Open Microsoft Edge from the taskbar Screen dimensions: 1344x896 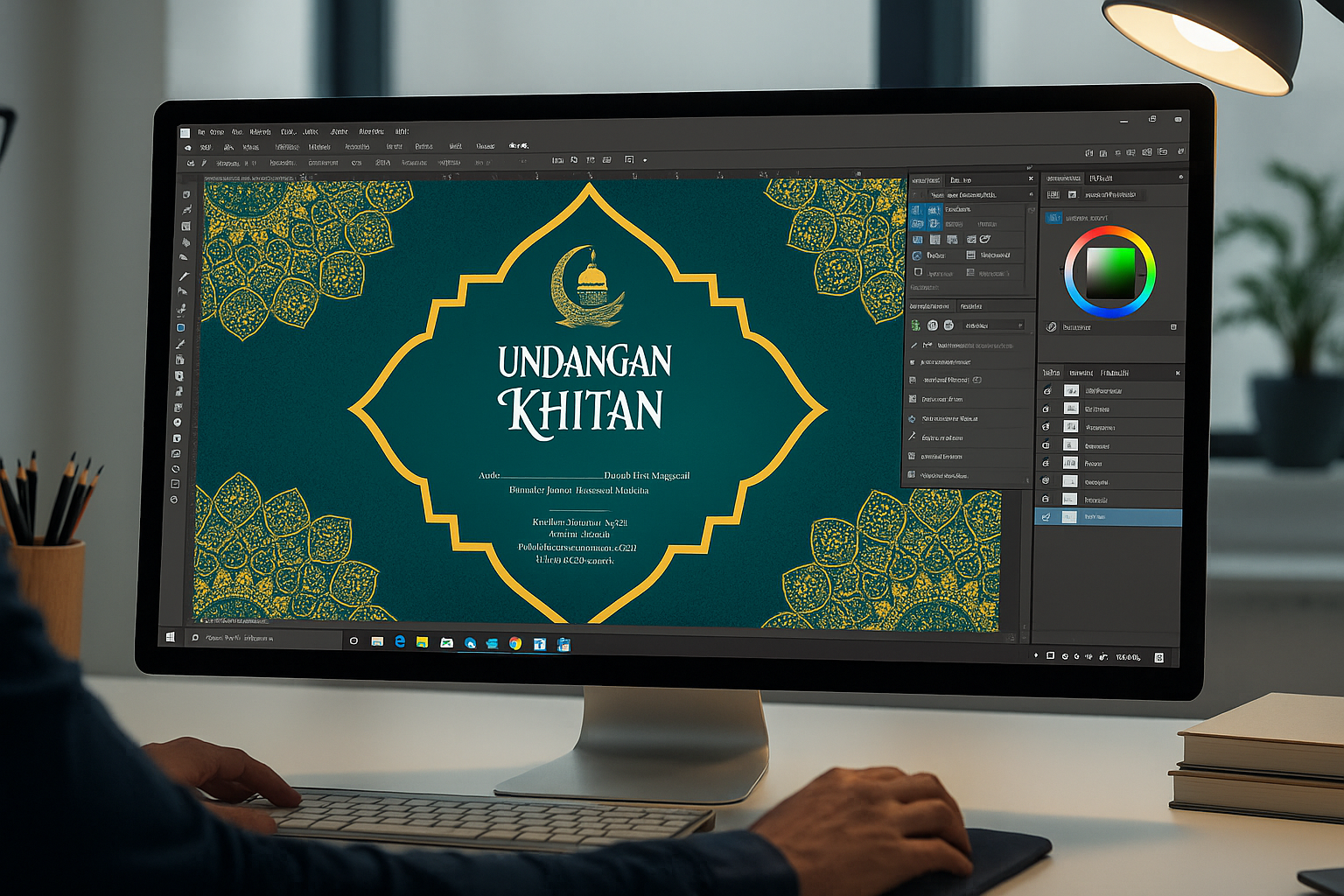(x=400, y=641)
